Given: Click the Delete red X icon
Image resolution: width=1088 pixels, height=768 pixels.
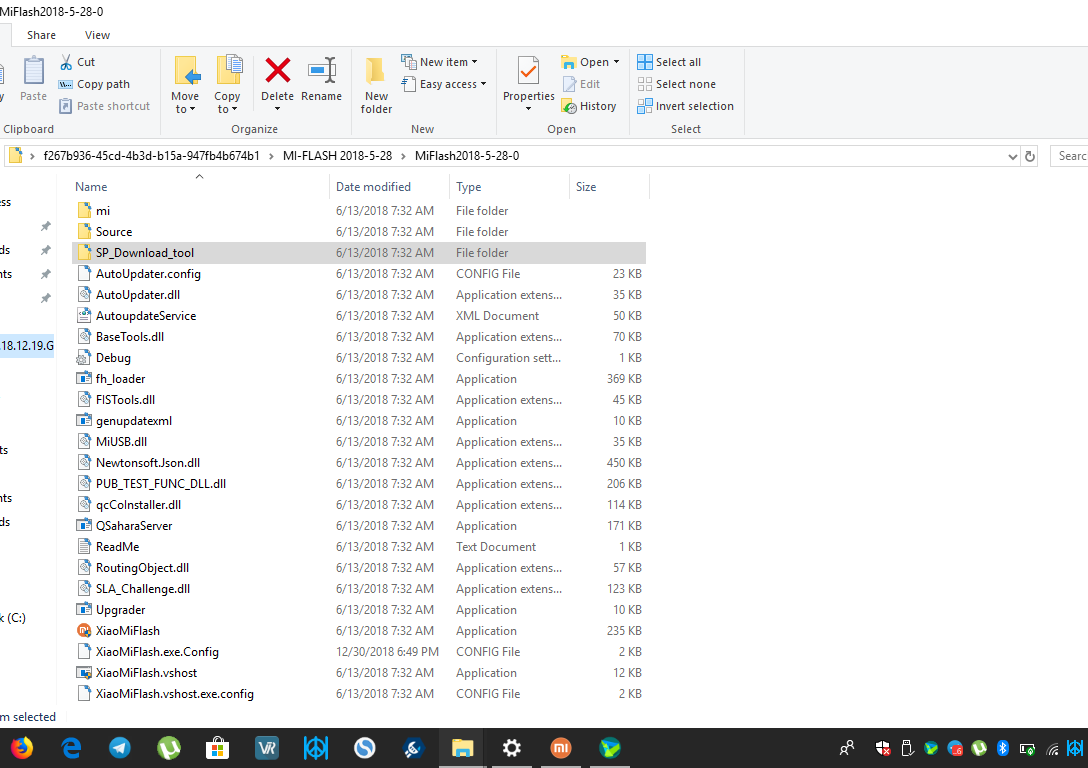Looking at the screenshot, I should point(277,71).
